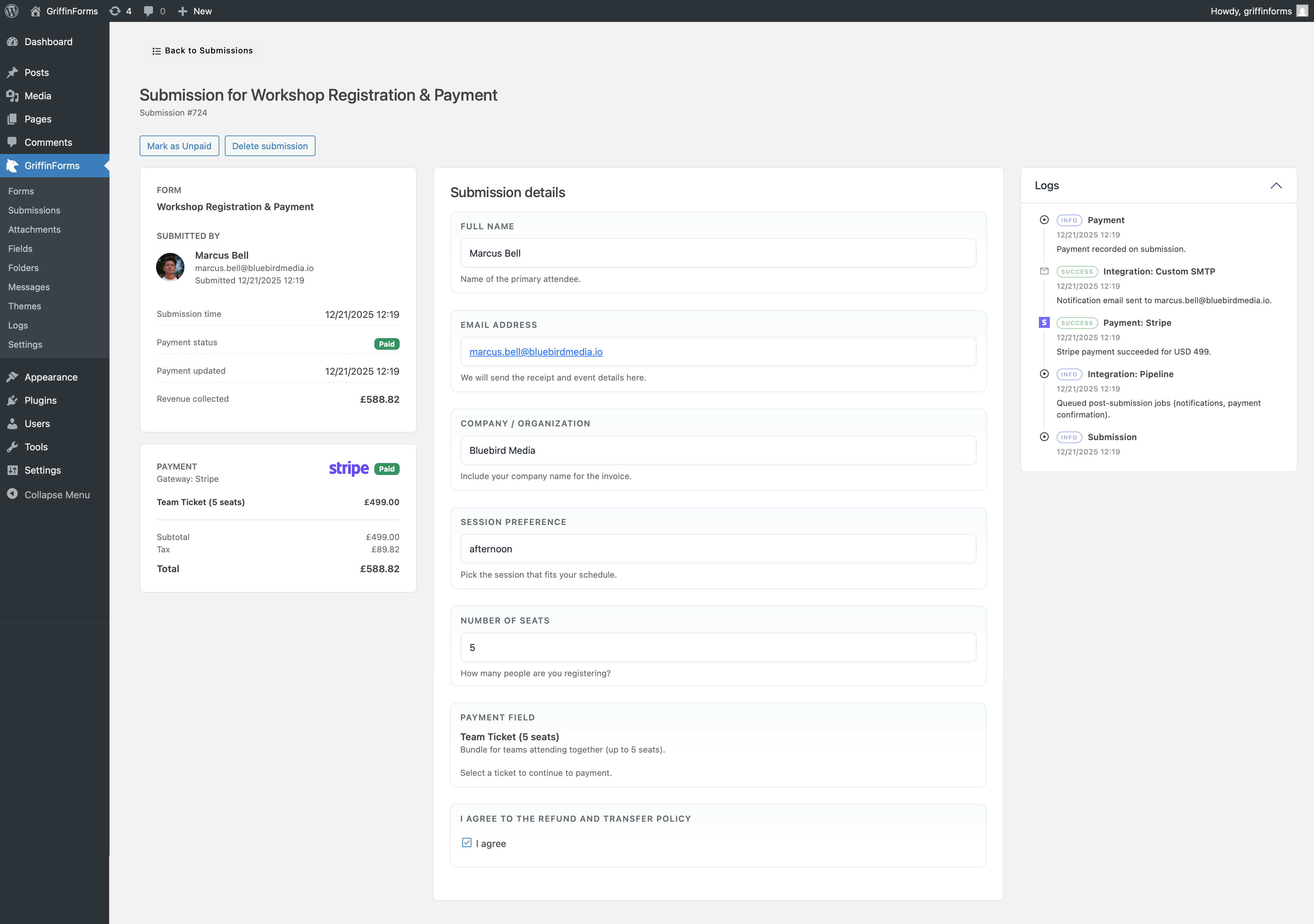Image resolution: width=1314 pixels, height=924 pixels.
Task: Click the Back to Submissions button
Action: [202, 50]
